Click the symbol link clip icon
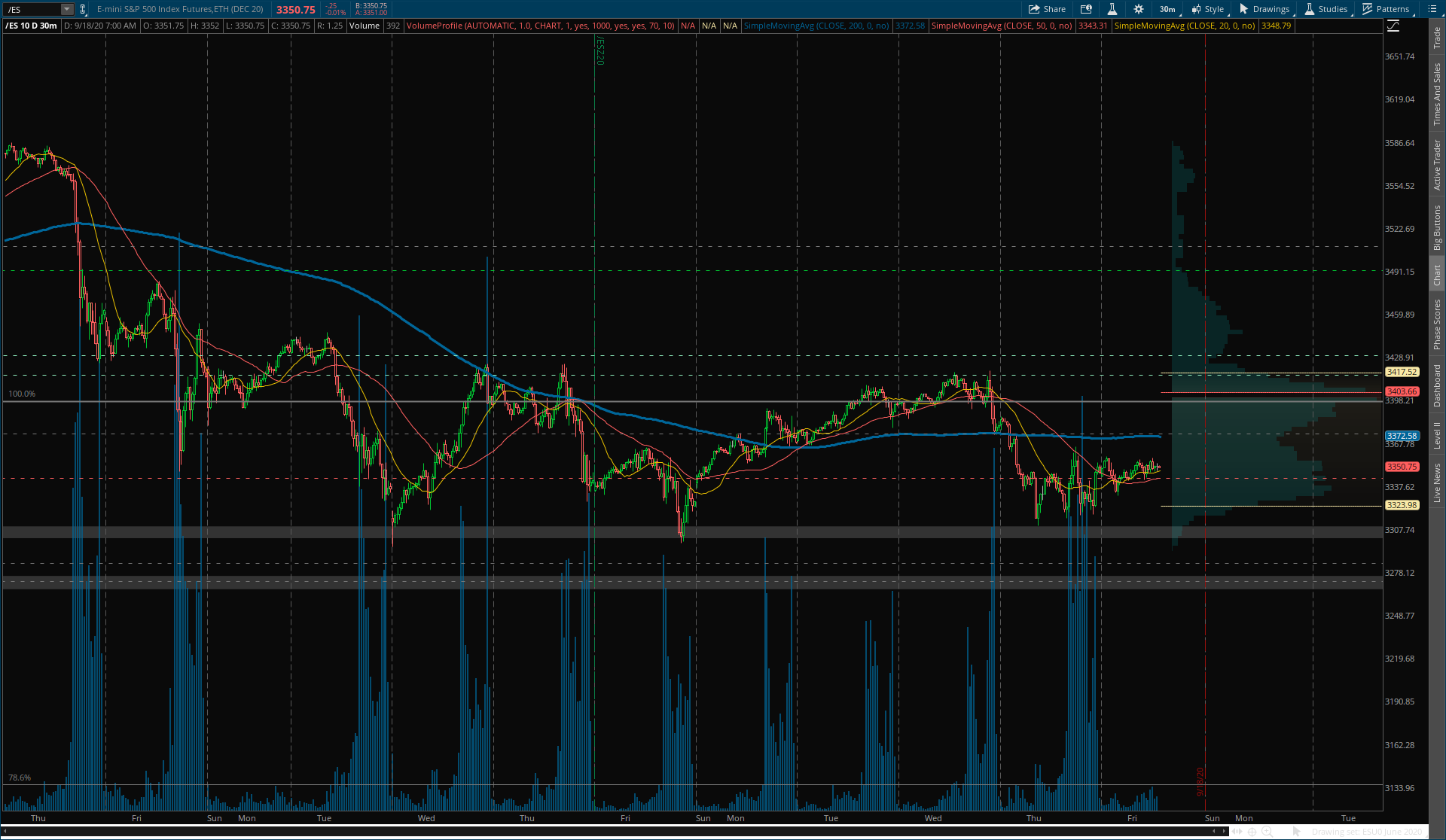 (x=83, y=9)
